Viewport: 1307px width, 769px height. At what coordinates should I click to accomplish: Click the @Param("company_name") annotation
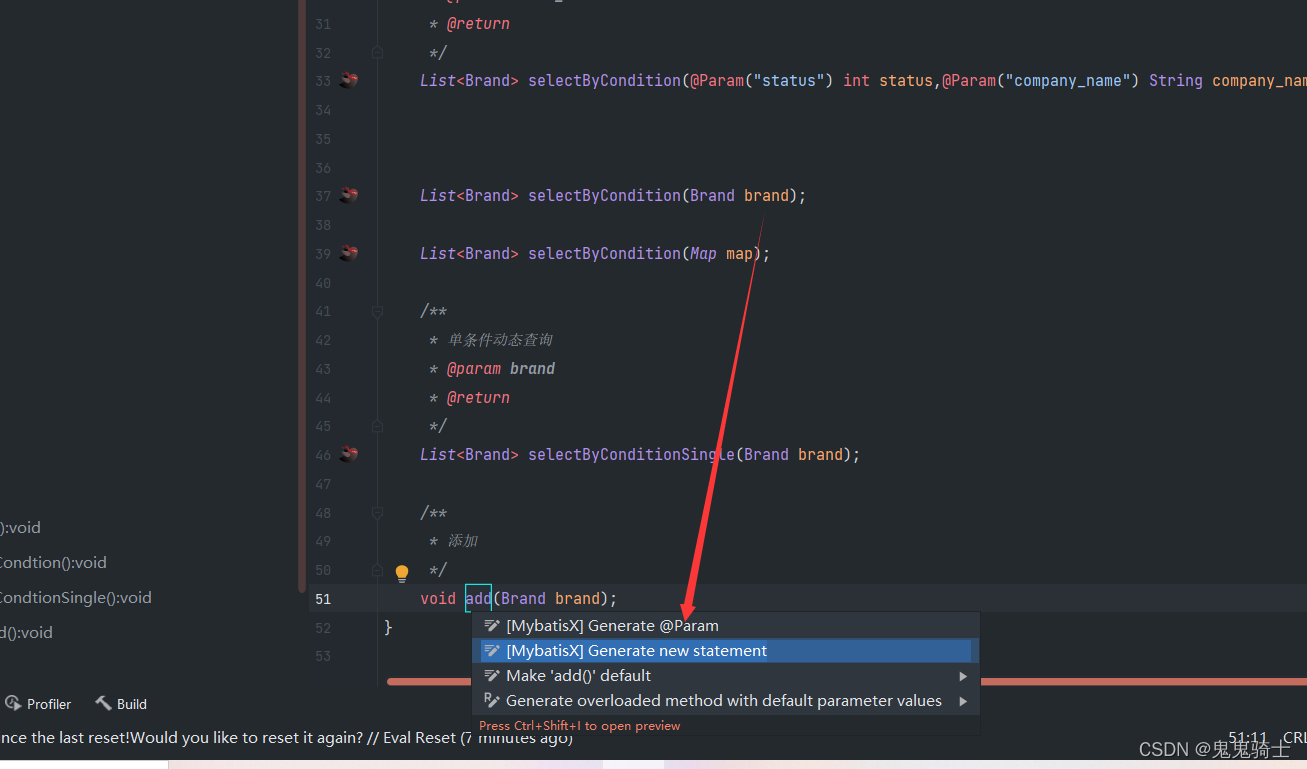[x=1041, y=80]
